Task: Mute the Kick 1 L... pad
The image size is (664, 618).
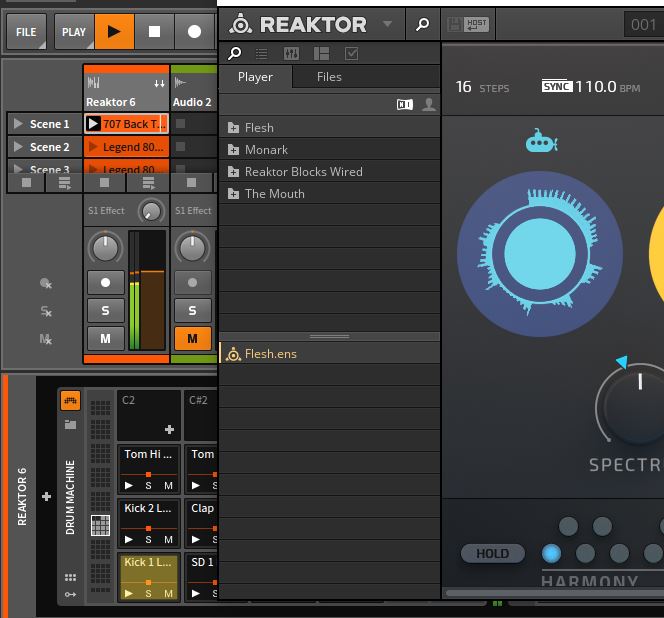Action: (169, 594)
